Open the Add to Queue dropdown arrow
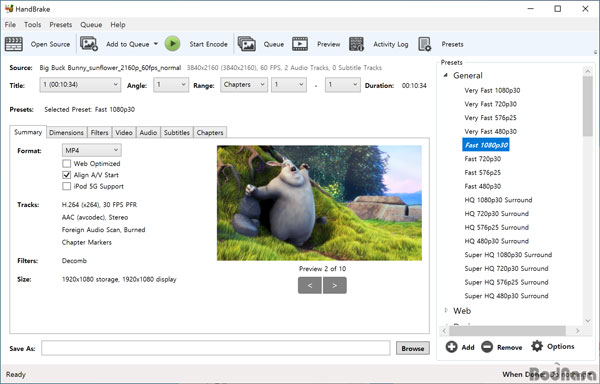 pos(156,44)
